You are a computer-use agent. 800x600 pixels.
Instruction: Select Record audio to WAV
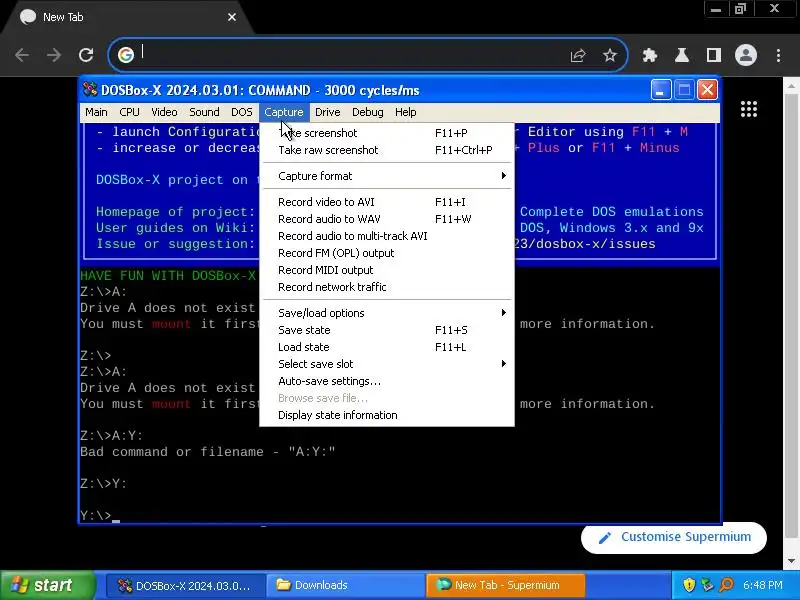(387, 219)
